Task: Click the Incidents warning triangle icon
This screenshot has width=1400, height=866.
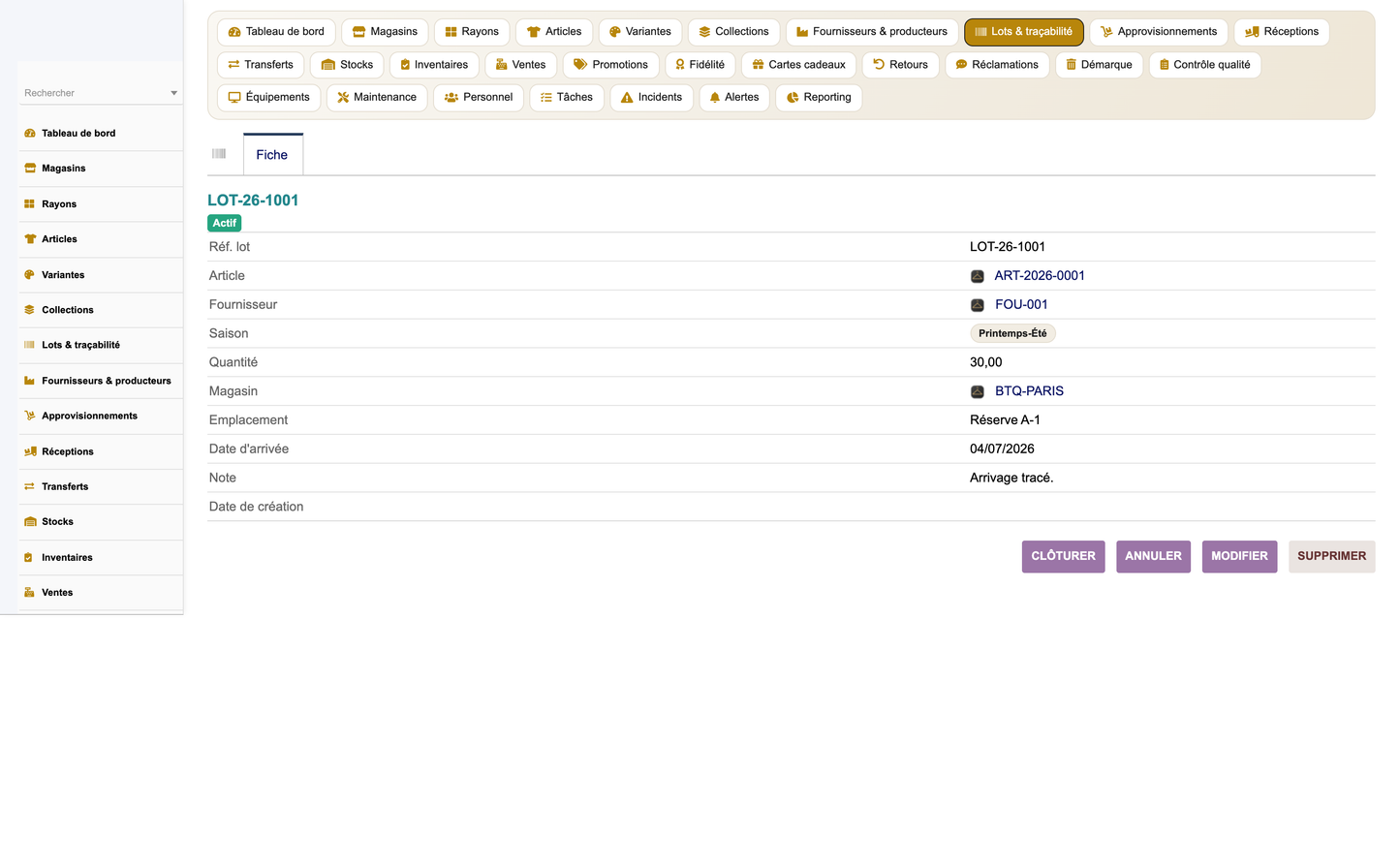Action: (627, 98)
